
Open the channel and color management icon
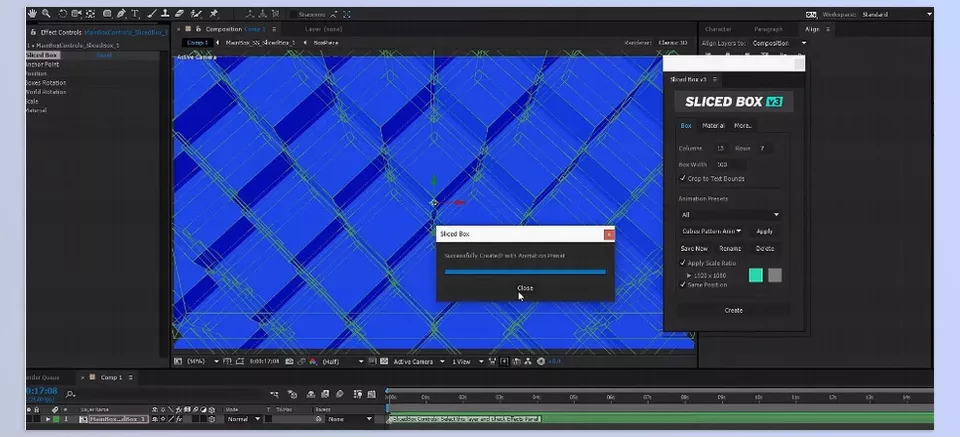(313, 362)
